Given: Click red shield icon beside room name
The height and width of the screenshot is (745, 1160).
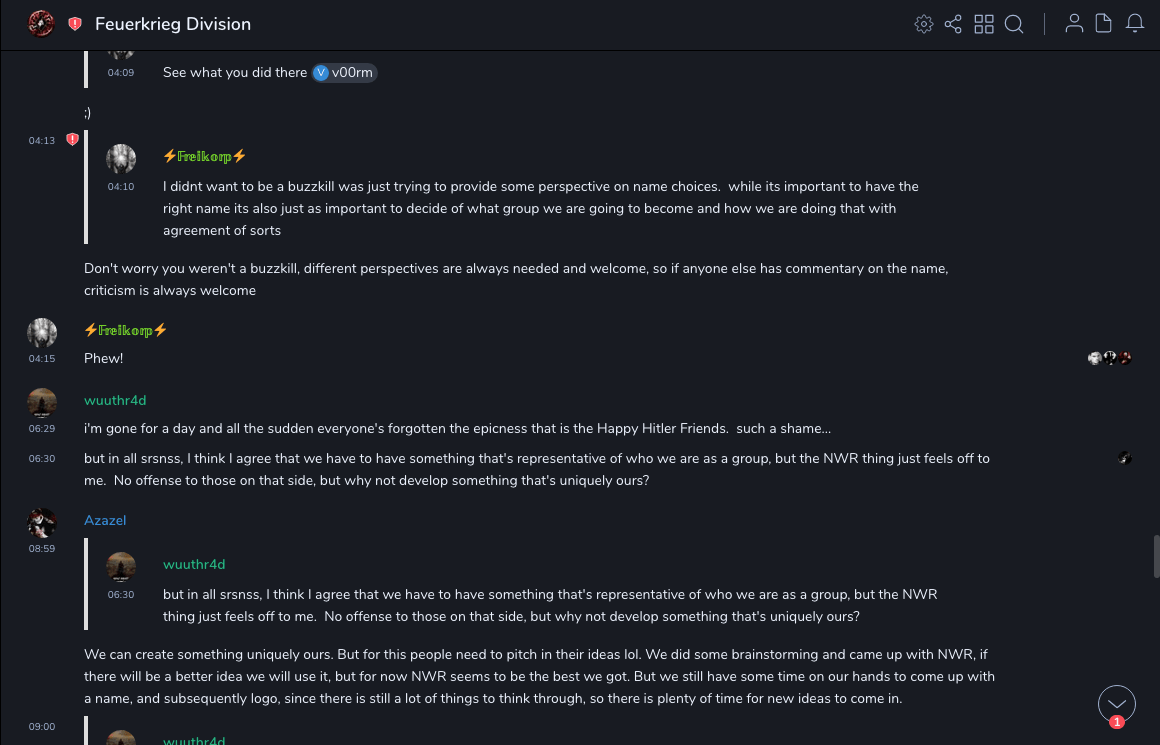Looking at the screenshot, I should click(x=75, y=24).
